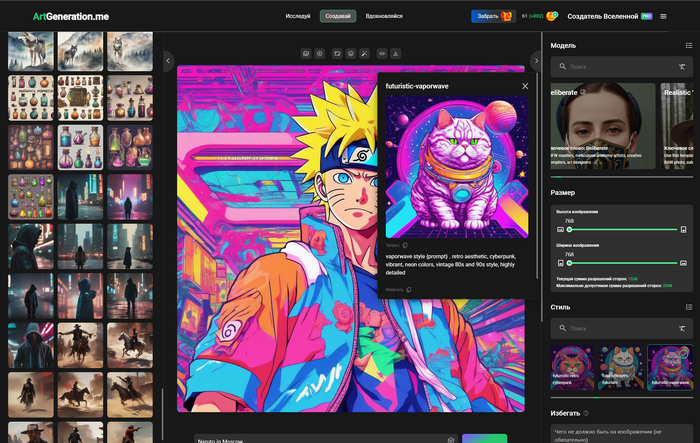Toggle list view for Стиль section
This screenshot has width=700, height=443.
[x=689, y=307]
